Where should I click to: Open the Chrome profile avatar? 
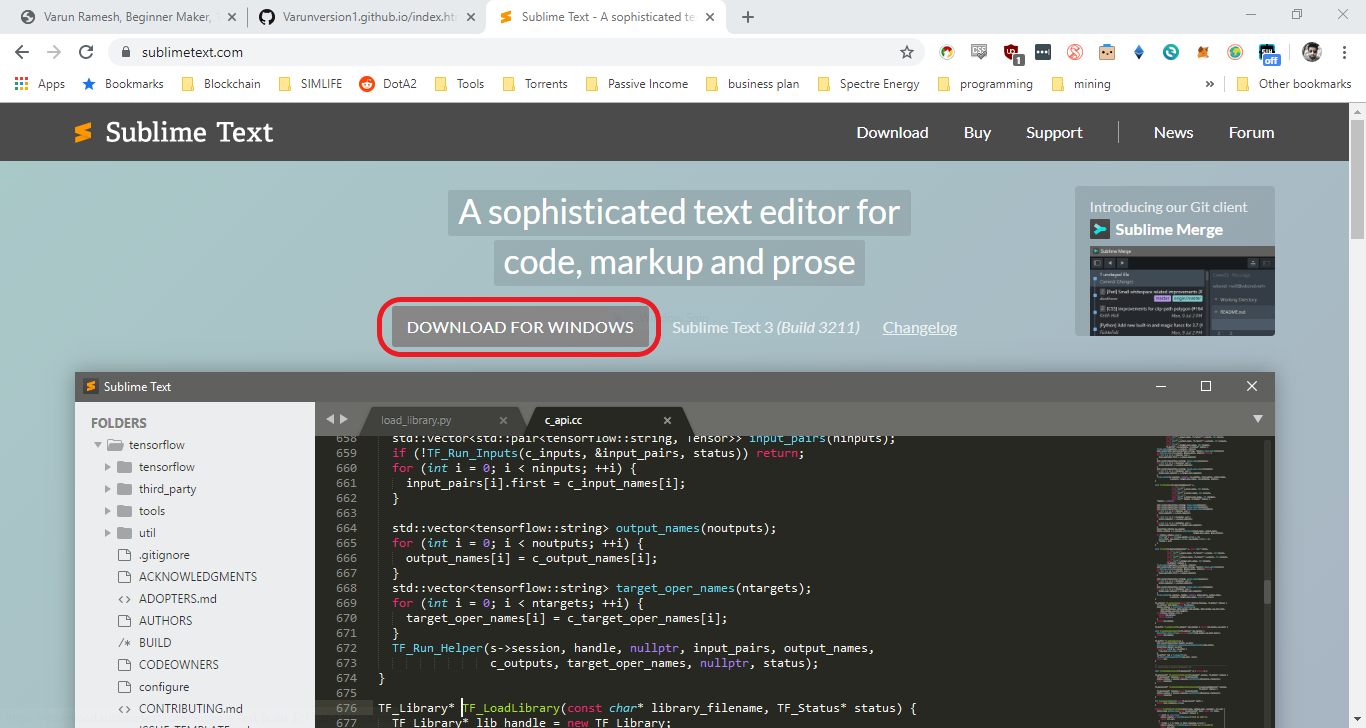(1311, 52)
